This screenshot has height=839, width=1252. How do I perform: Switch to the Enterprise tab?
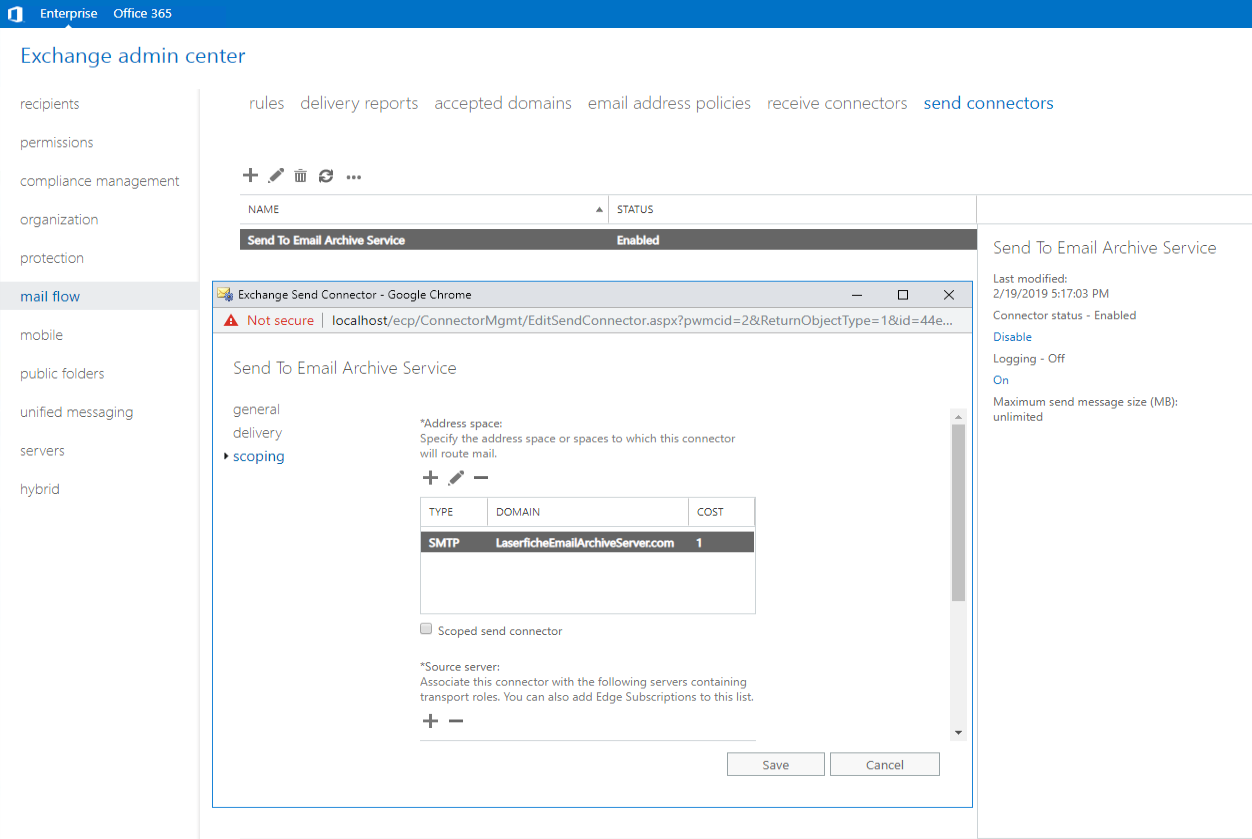click(x=69, y=14)
